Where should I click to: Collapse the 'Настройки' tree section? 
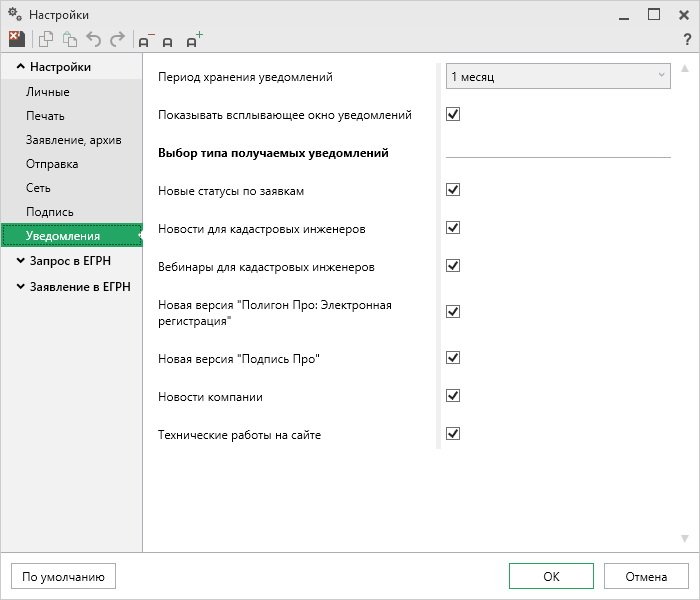[21, 67]
